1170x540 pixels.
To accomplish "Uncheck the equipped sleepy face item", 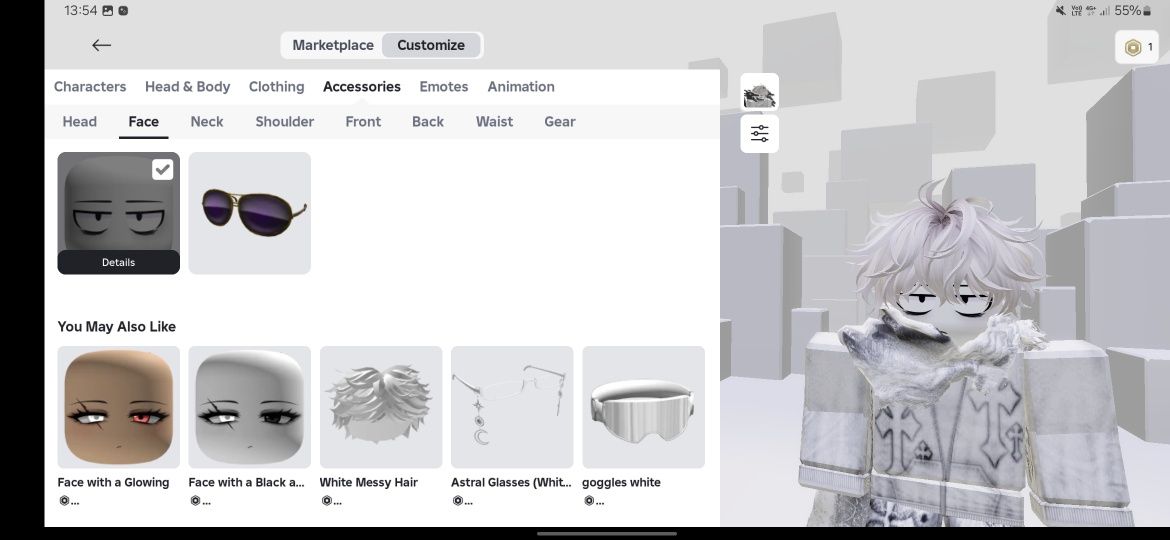I will point(163,169).
